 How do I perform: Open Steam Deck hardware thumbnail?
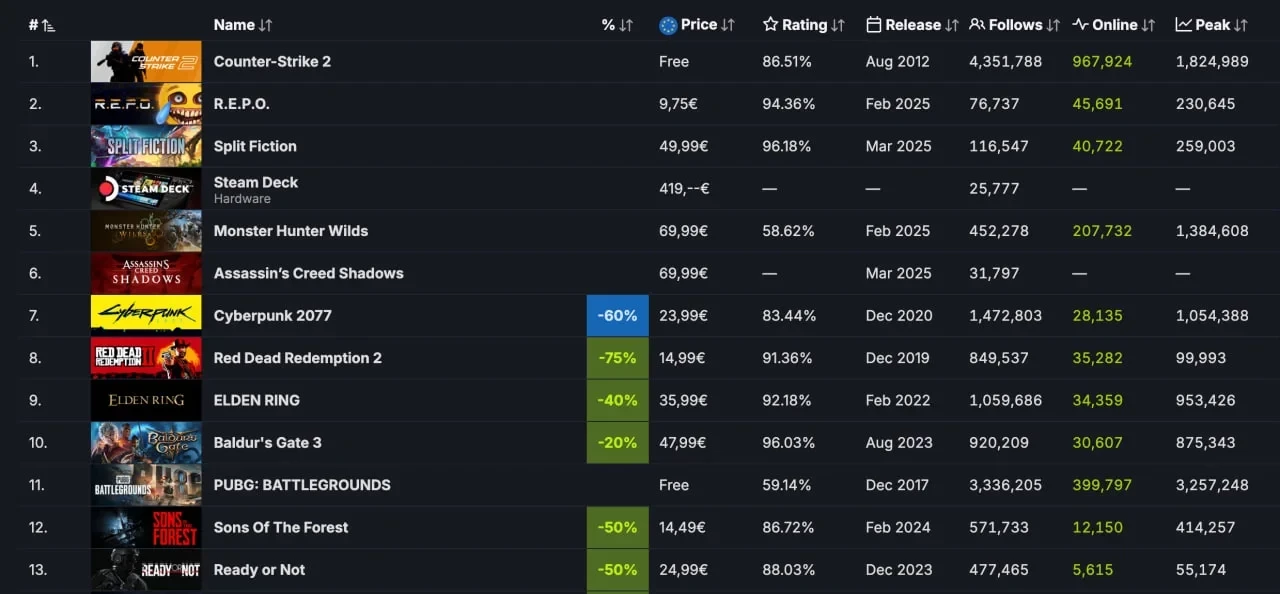point(146,189)
